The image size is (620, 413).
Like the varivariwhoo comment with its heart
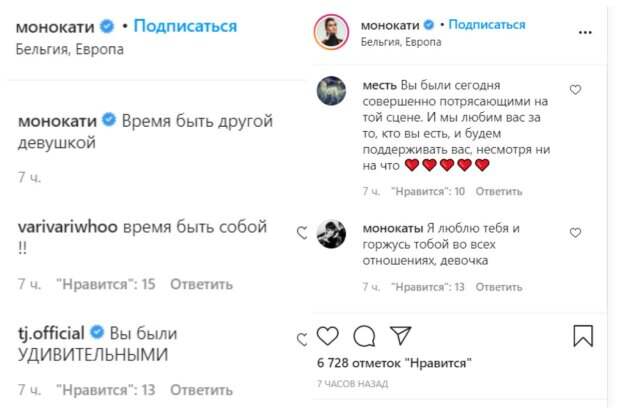coord(302,233)
